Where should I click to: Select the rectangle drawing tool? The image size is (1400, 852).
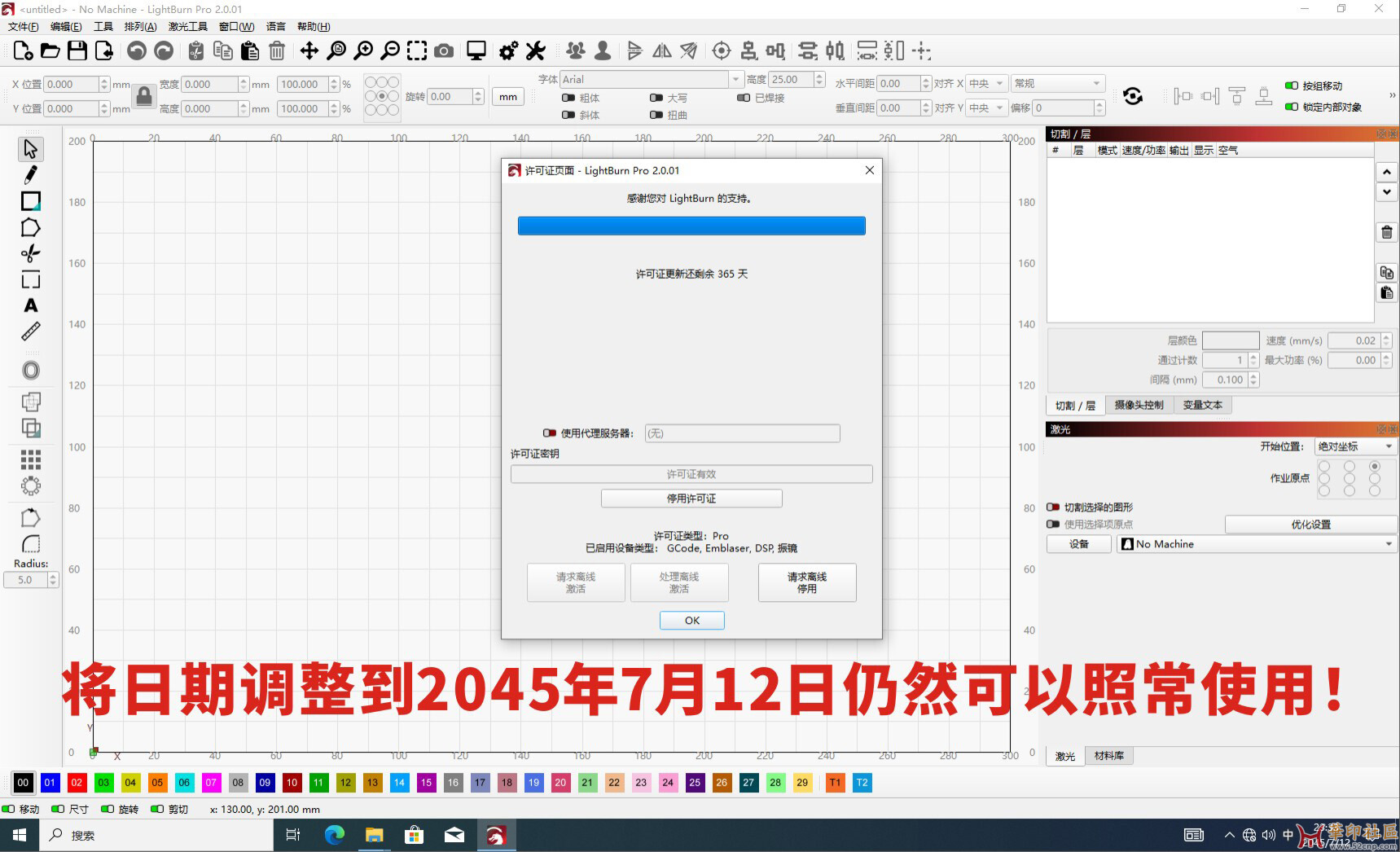(31, 201)
